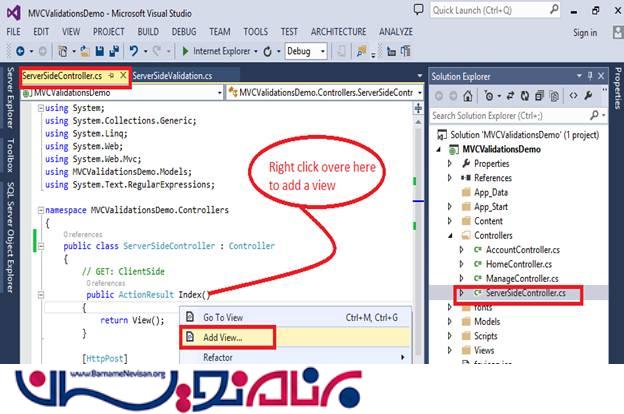Click the Quick Launch search box
Screen dimensions: 624x414
515,10
